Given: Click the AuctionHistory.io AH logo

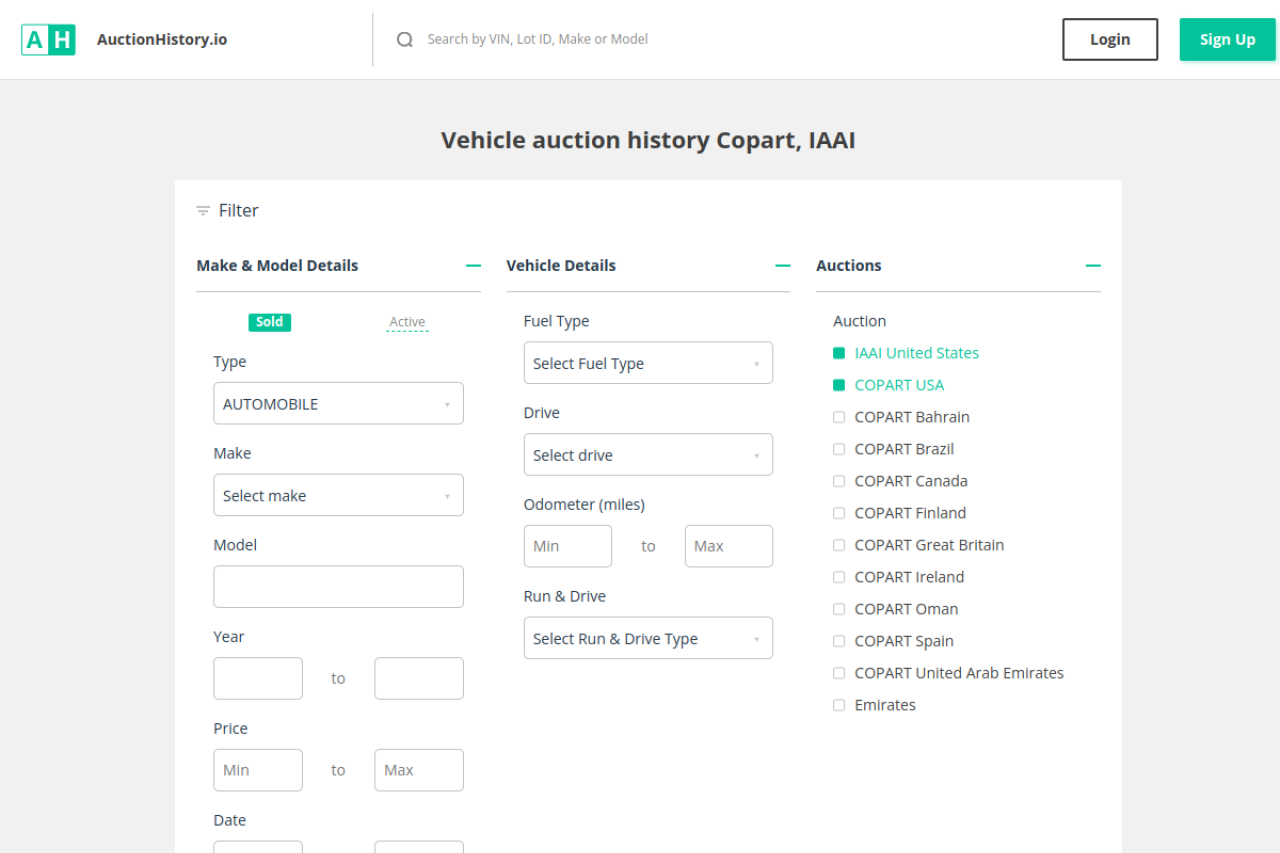Looking at the screenshot, I should [48, 40].
